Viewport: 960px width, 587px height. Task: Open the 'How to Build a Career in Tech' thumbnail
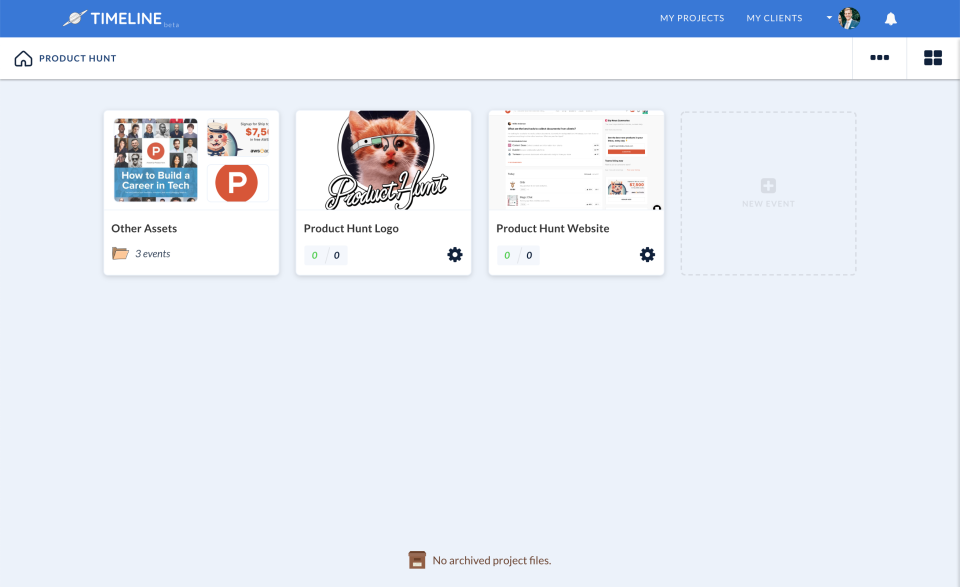tap(156, 160)
